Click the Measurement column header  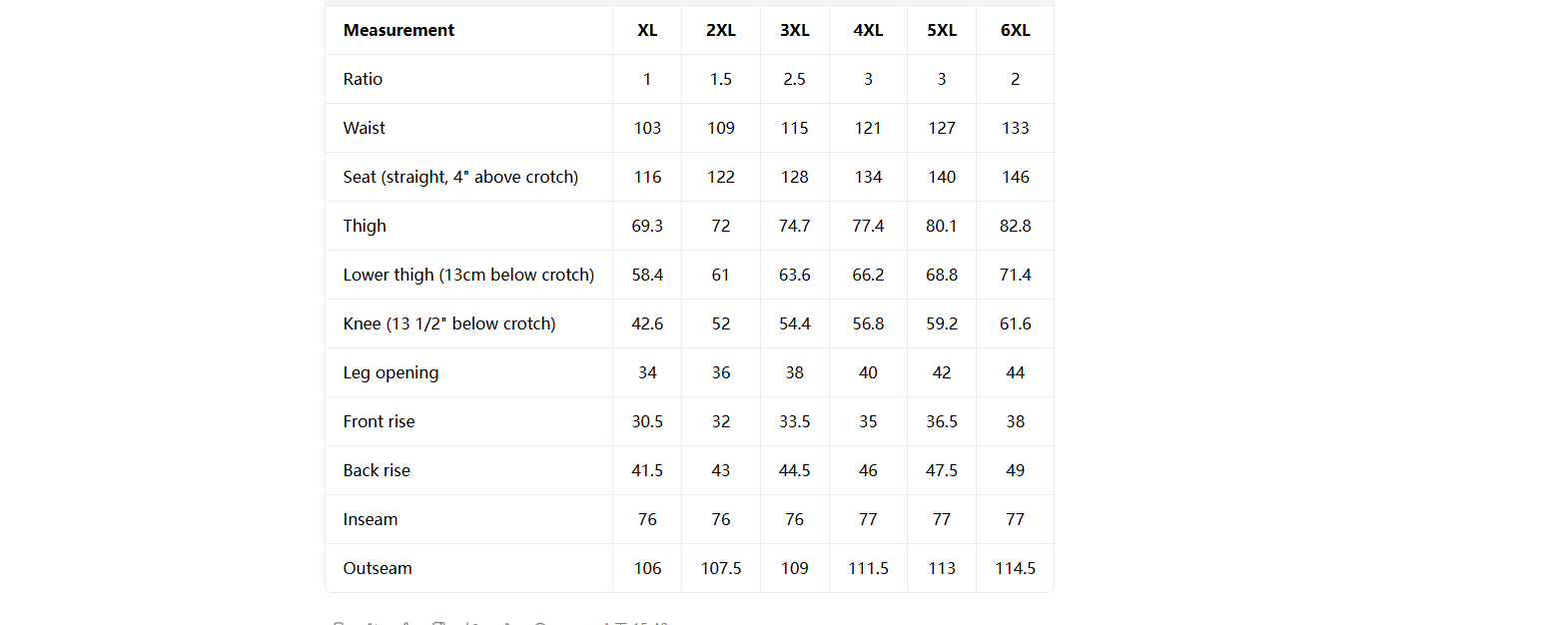pos(398,30)
